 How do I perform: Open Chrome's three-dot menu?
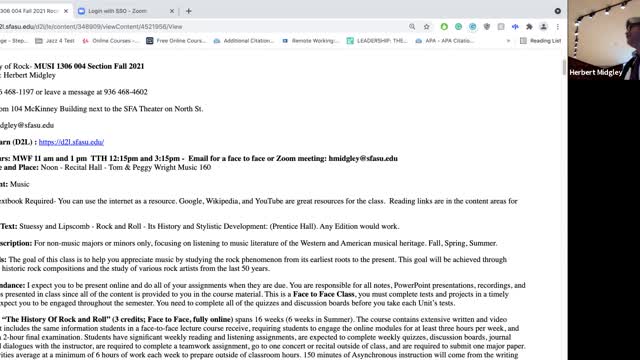click(558, 27)
